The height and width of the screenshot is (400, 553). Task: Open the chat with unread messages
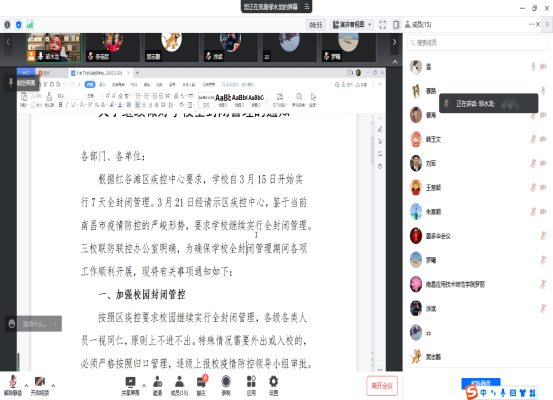pyautogui.click(x=201, y=386)
